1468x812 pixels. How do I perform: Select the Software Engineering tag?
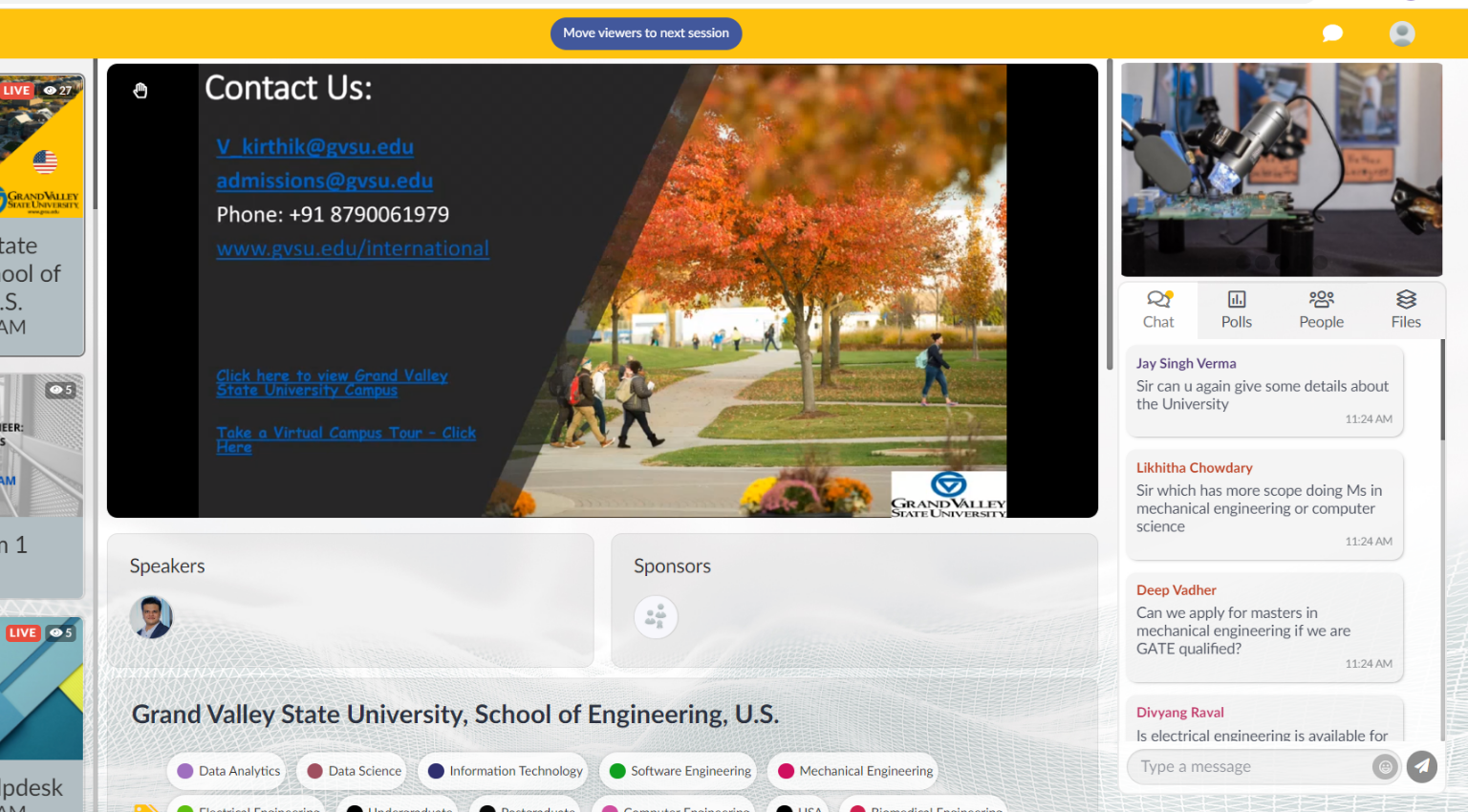coord(680,771)
